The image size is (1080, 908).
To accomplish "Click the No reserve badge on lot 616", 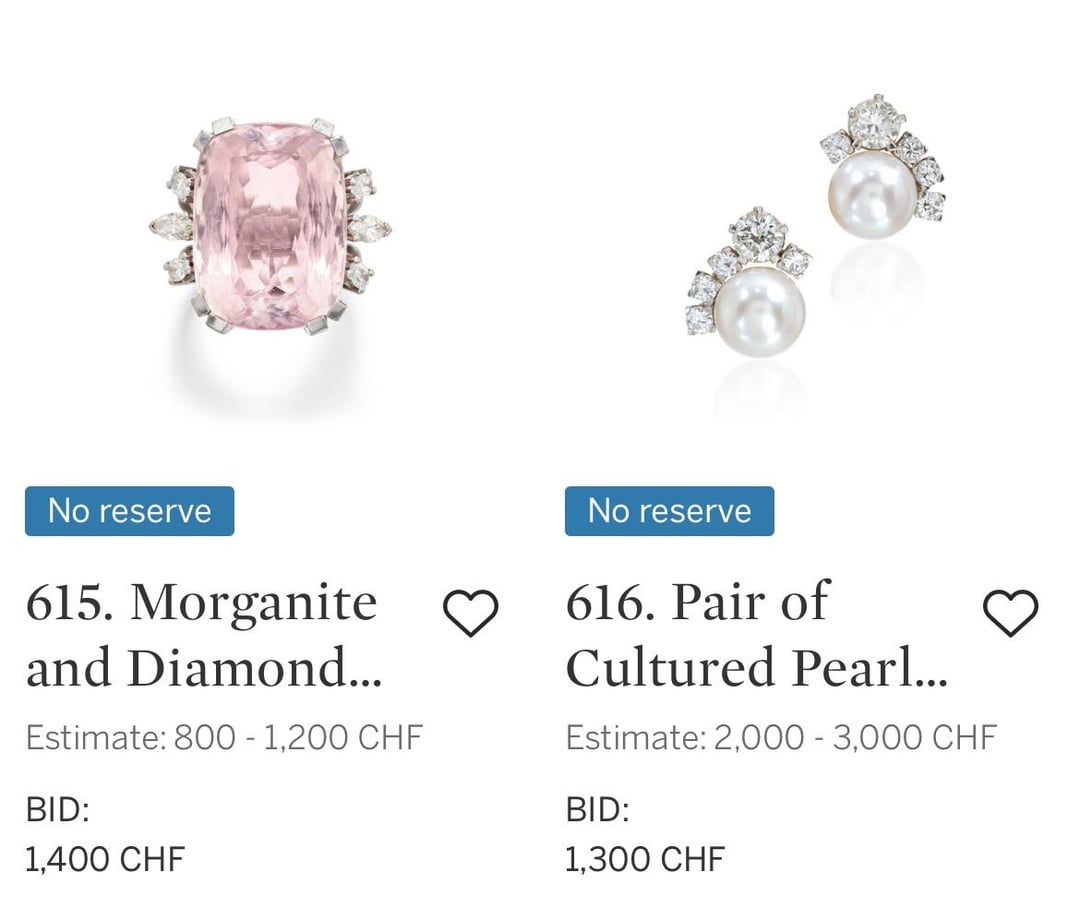I will click(x=669, y=511).
